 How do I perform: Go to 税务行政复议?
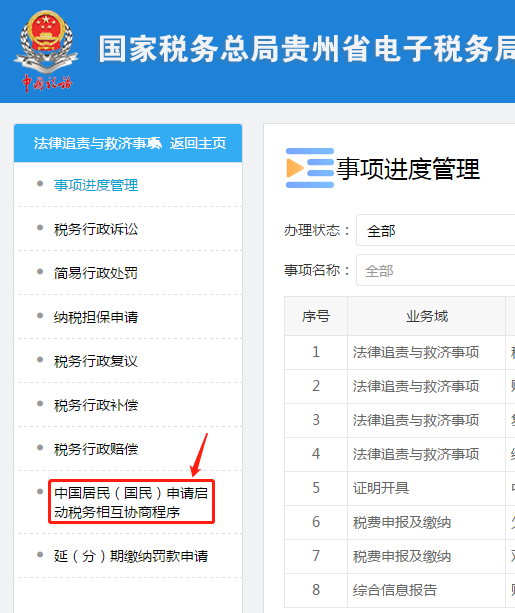tap(96, 361)
